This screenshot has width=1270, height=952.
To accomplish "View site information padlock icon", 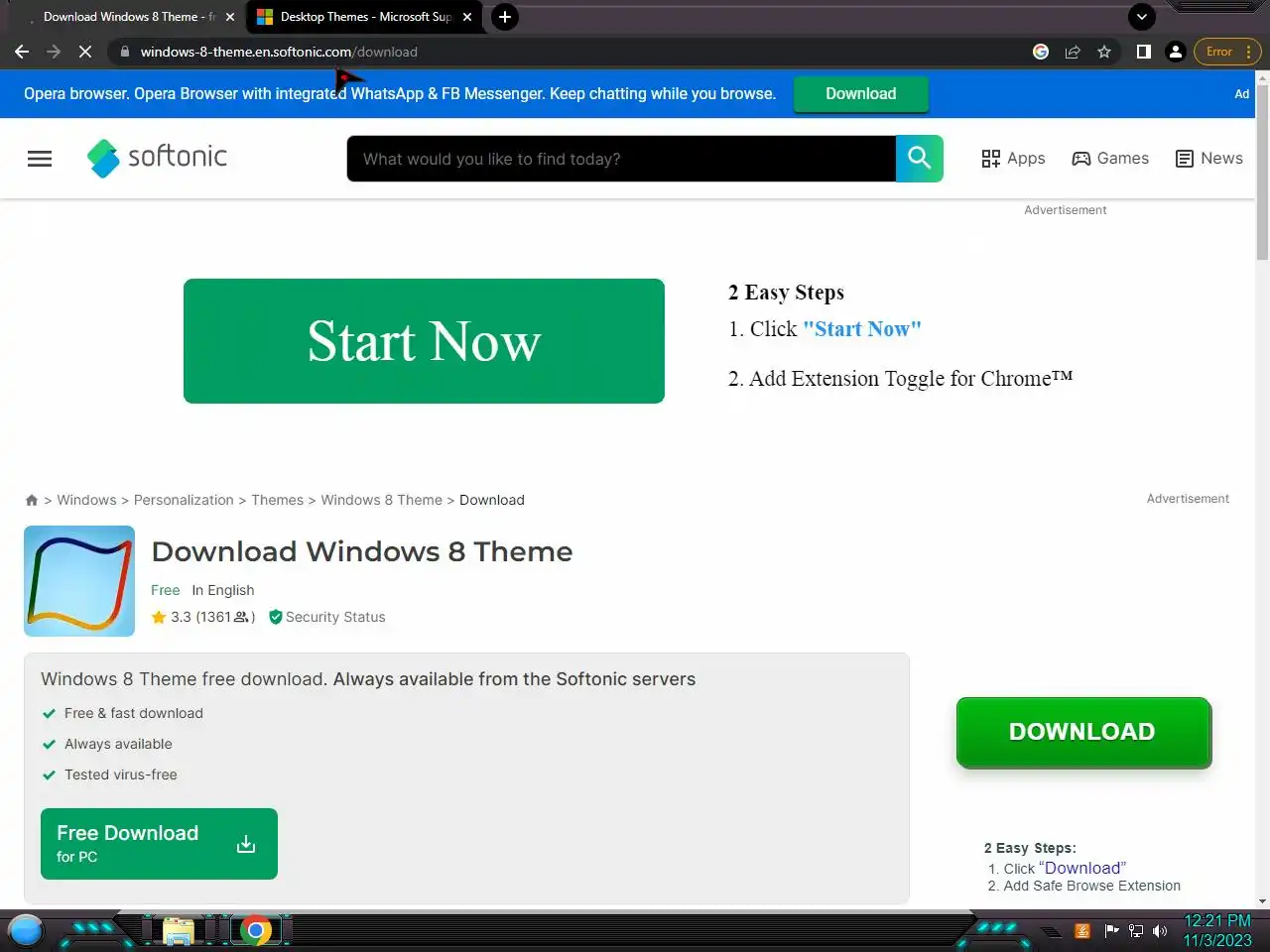I will (x=124, y=52).
